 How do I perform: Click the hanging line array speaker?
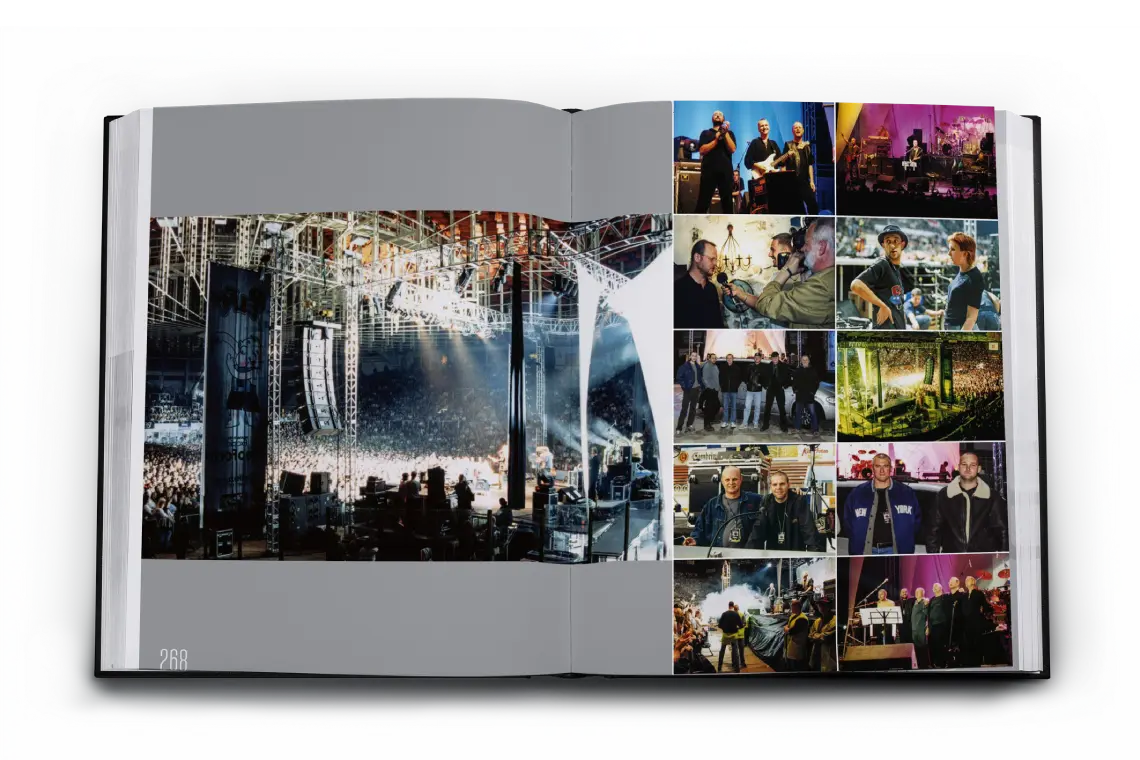coord(320,375)
